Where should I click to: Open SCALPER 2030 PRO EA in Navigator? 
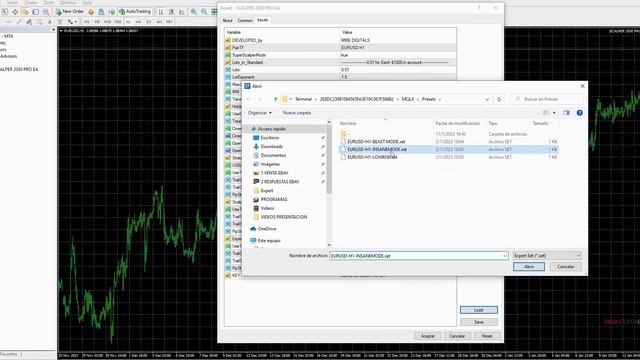point(19,69)
